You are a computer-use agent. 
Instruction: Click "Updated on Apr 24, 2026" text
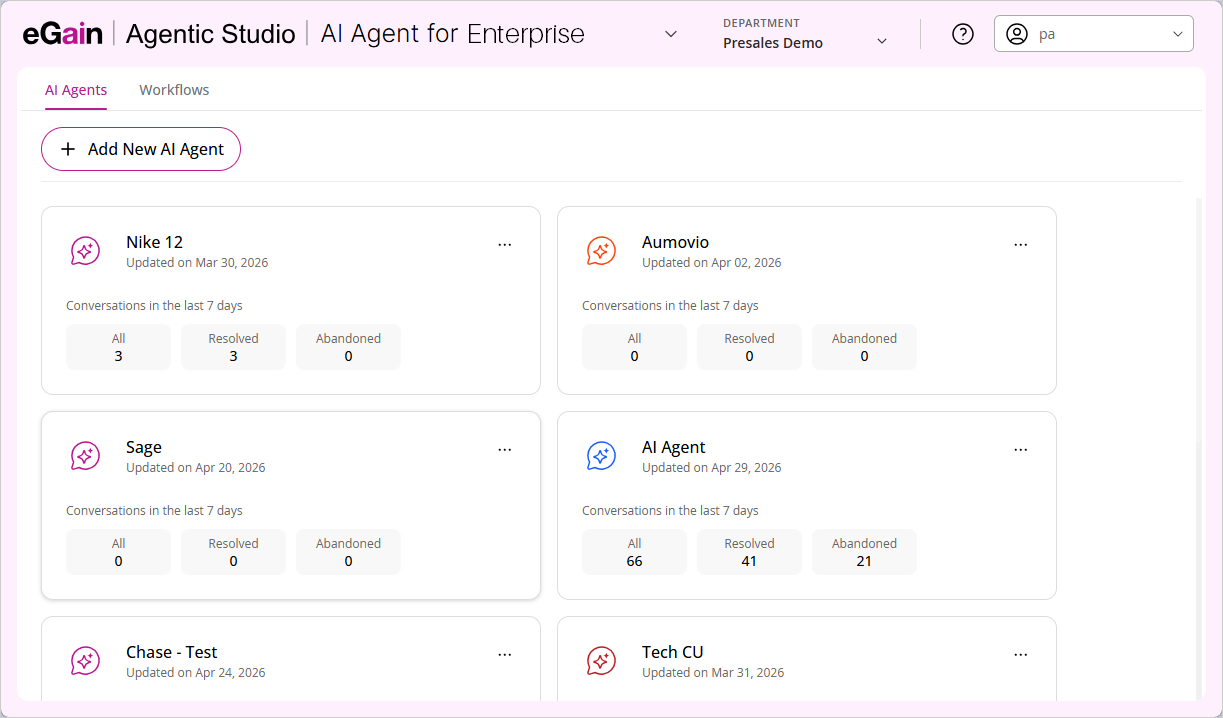coord(196,673)
